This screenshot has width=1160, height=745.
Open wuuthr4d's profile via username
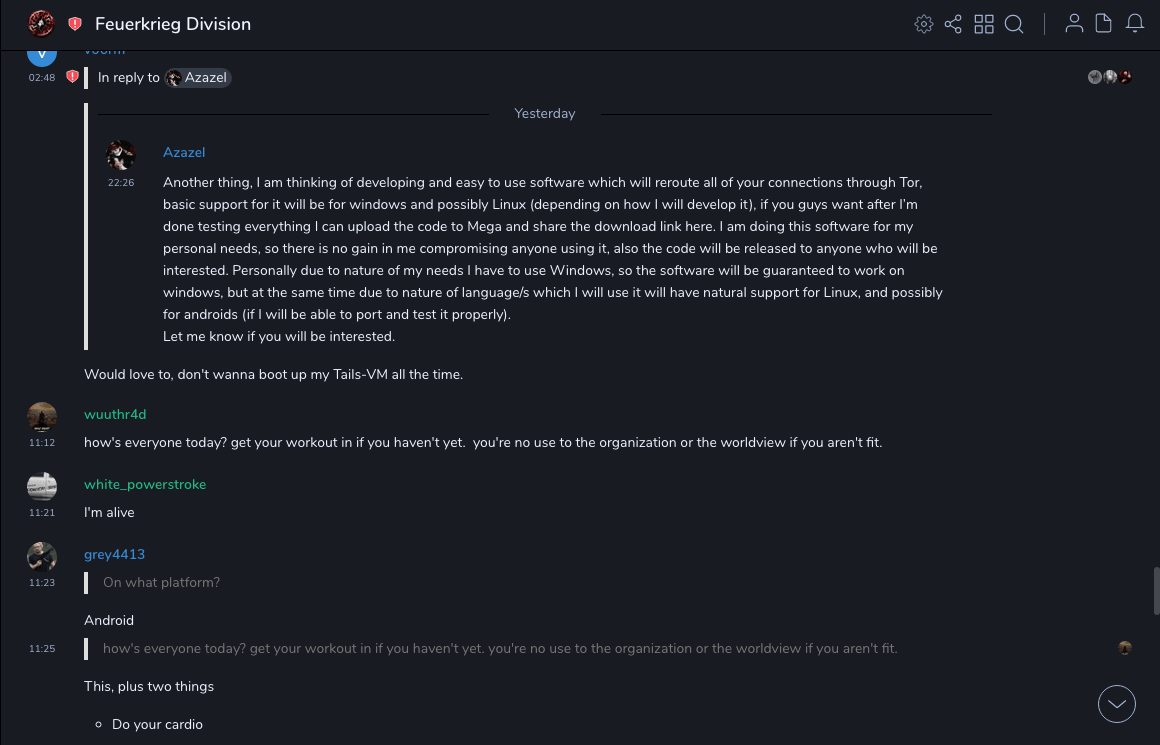[x=115, y=414]
